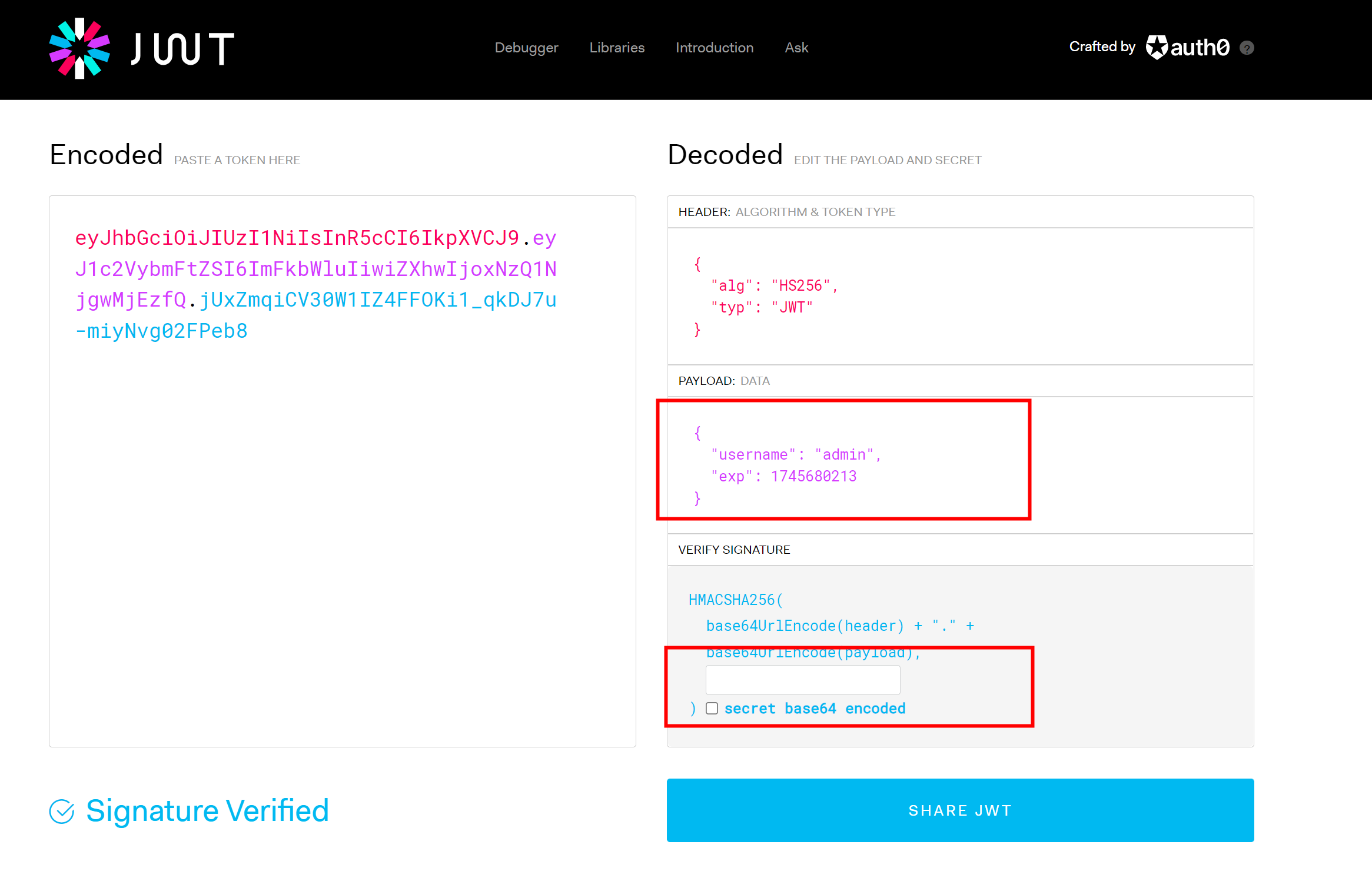Screen dimensions: 1372x891
Task: Click the encoded token text area
Action: [x=342, y=530]
